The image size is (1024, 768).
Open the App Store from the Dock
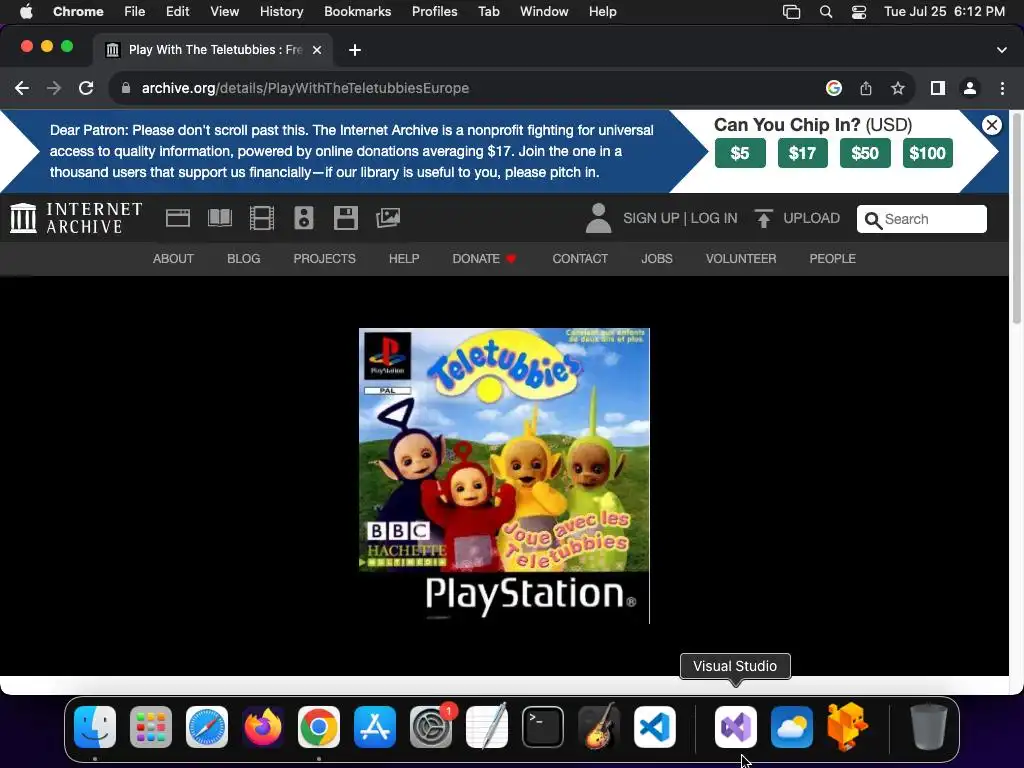coord(375,727)
